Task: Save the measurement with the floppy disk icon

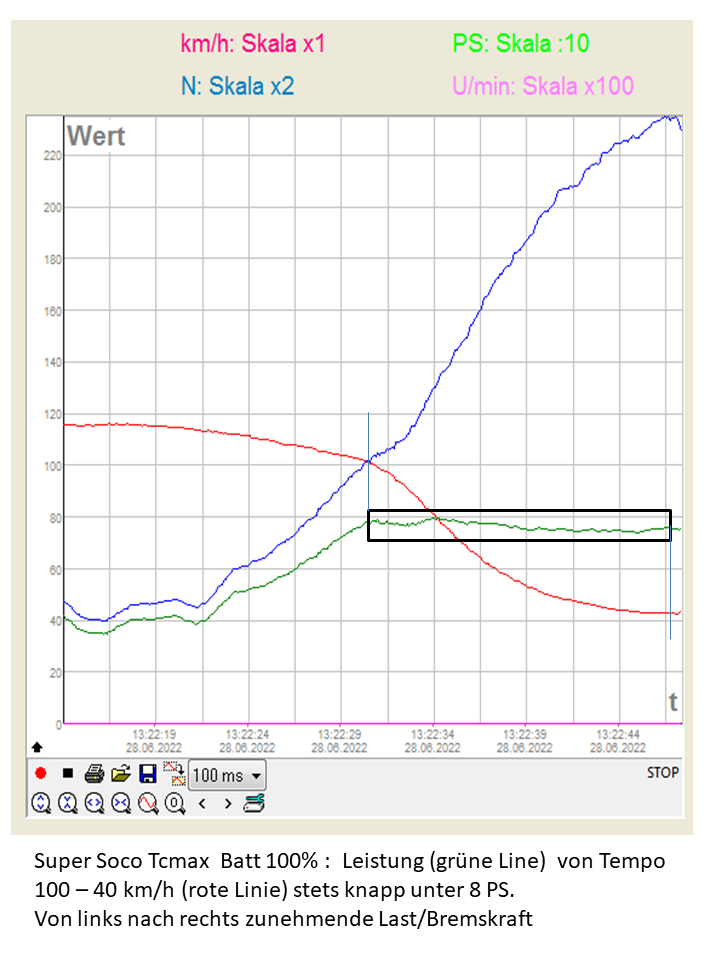Action: pyautogui.click(x=147, y=773)
